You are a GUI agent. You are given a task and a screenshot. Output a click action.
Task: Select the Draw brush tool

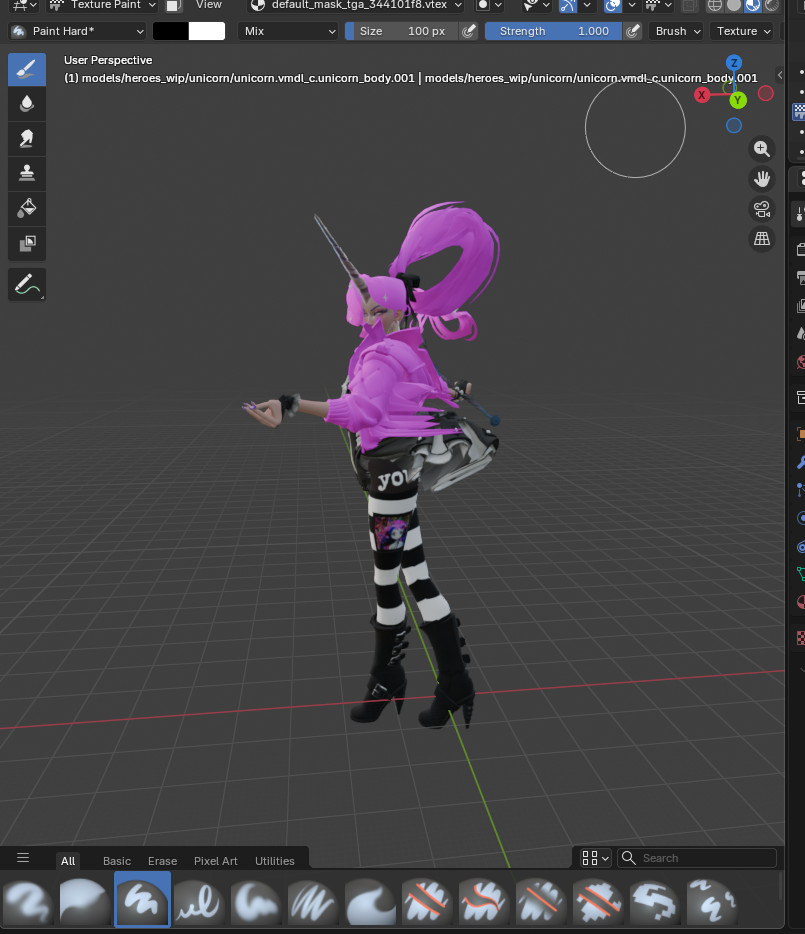[27, 70]
